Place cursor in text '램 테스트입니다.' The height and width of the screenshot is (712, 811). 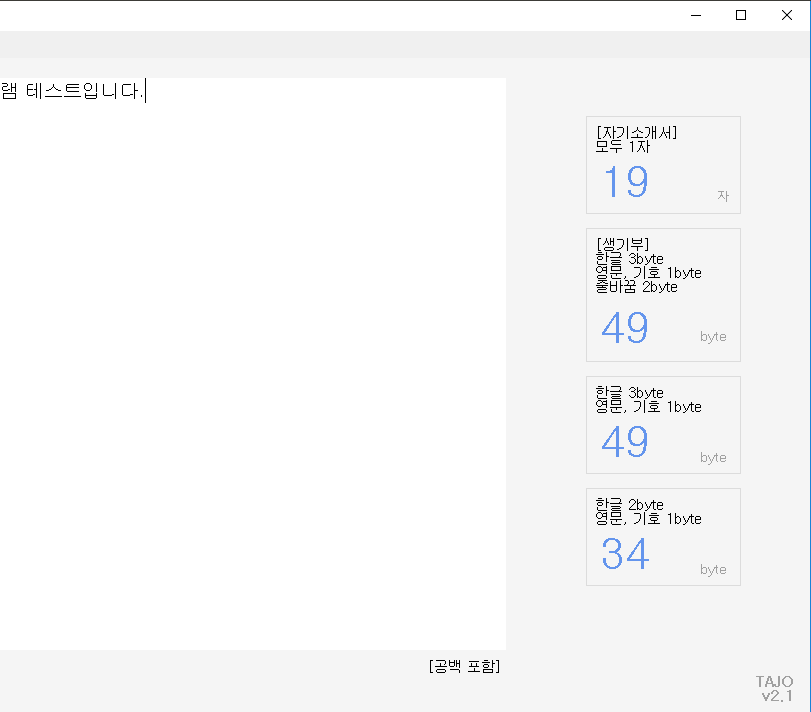pos(72,91)
